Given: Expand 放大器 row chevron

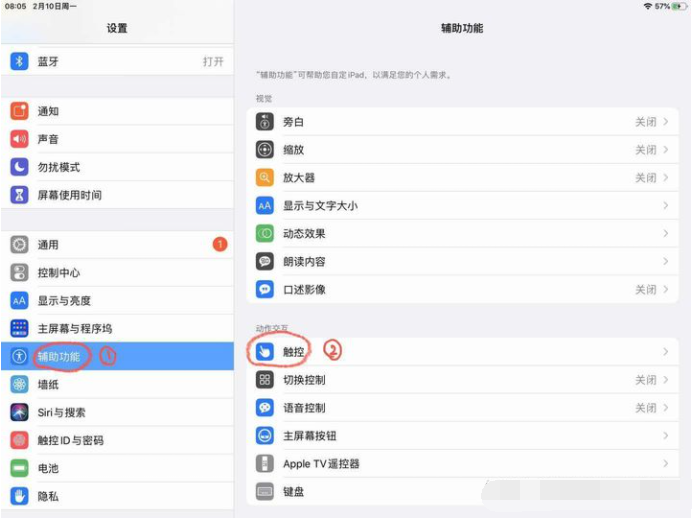Looking at the screenshot, I should pyautogui.click(x=666, y=177).
